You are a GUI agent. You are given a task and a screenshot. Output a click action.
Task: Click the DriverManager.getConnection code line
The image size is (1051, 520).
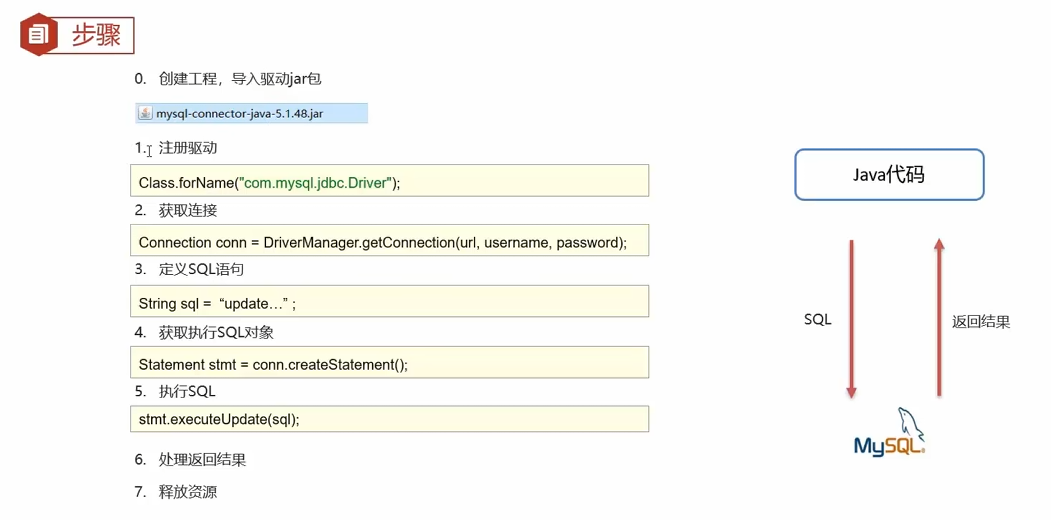[x=389, y=240]
